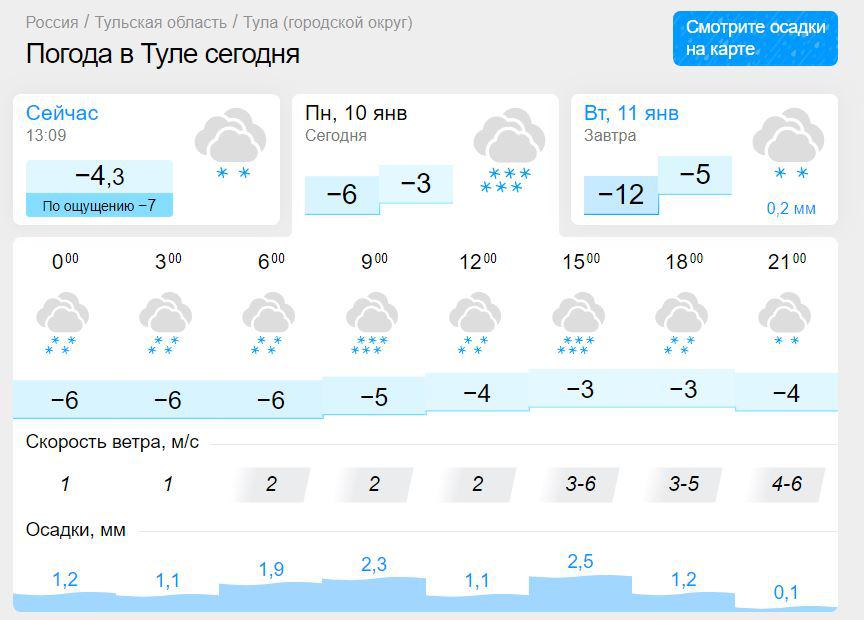Click the 4-6 wind speed badge
The image size is (864, 620).
787,484
